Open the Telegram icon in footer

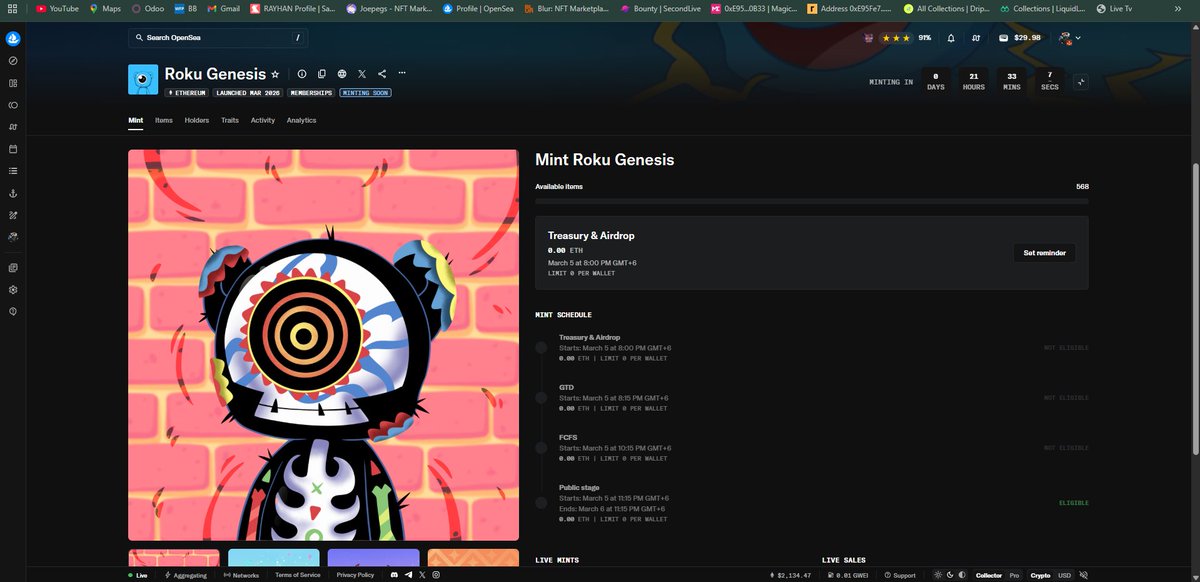(x=409, y=575)
